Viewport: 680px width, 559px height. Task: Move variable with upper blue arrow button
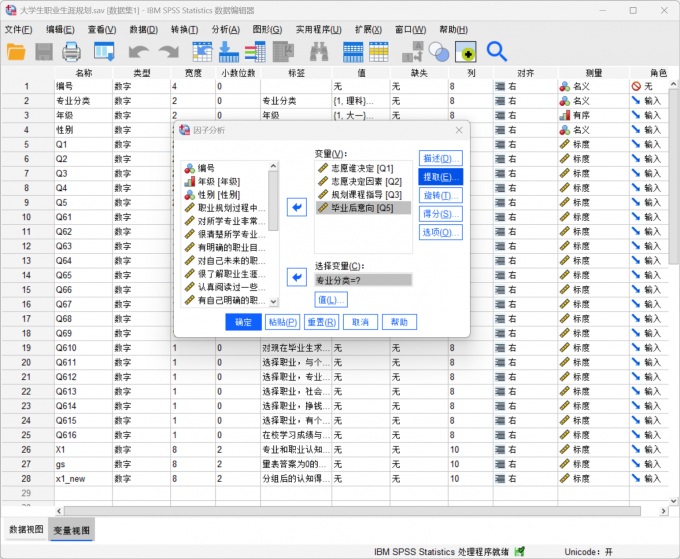tap(297, 207)
